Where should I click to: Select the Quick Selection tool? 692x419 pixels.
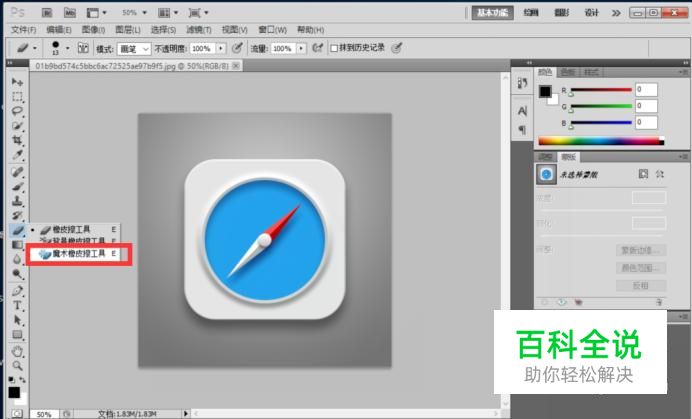coord(17,126)
